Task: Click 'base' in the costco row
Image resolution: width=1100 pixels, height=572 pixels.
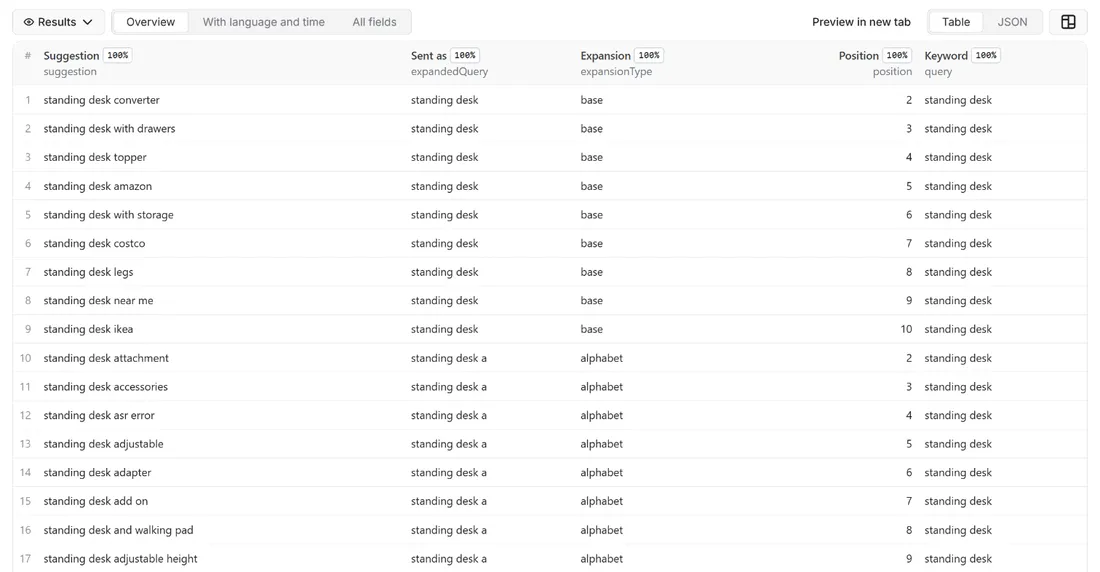Action: click(591, 244)
